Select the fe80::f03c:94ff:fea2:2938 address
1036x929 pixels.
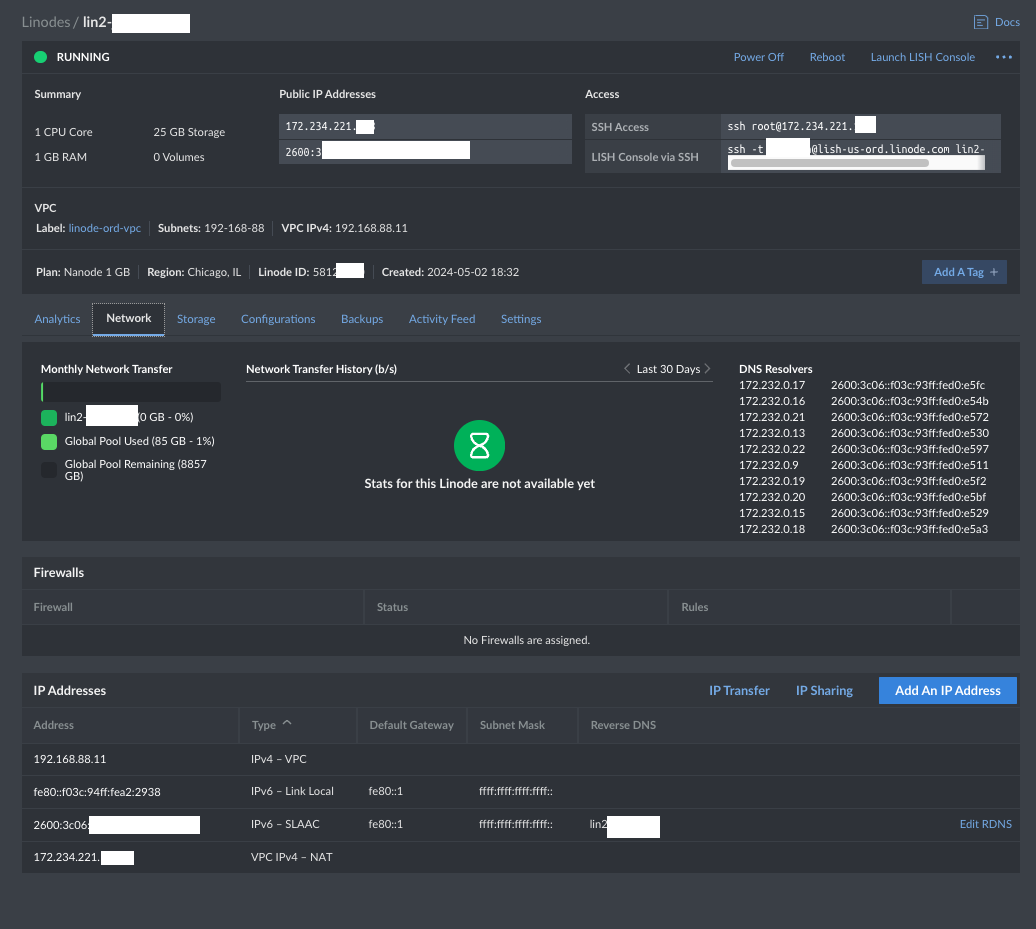[x=96, y=792]
